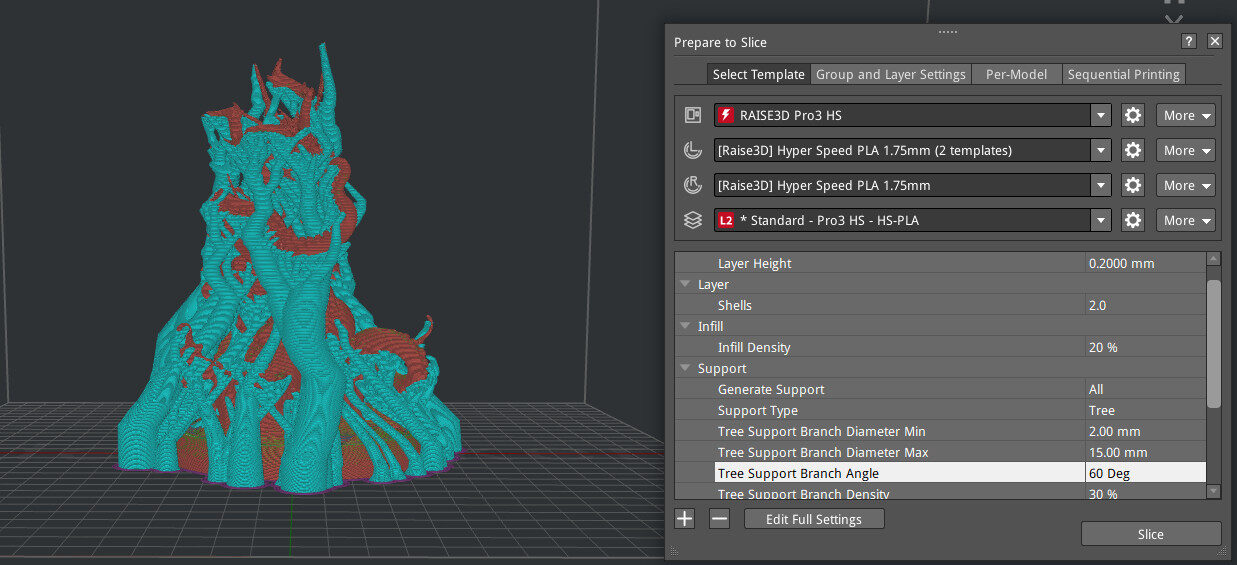Screen dimensions: 1237x565
Task: Edit Branch Diameter Min value 2.00 mm
Action: pyautogui.click(x=1145, y=432)
